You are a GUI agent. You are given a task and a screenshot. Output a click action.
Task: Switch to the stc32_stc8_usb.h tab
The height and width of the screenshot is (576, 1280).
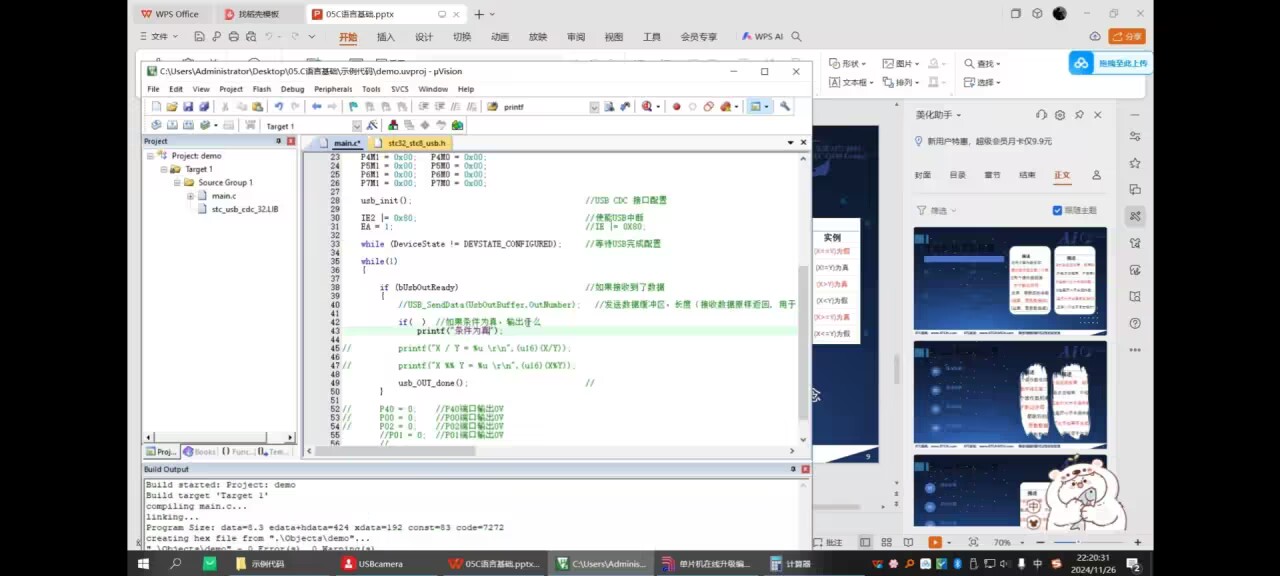[417, 143]
